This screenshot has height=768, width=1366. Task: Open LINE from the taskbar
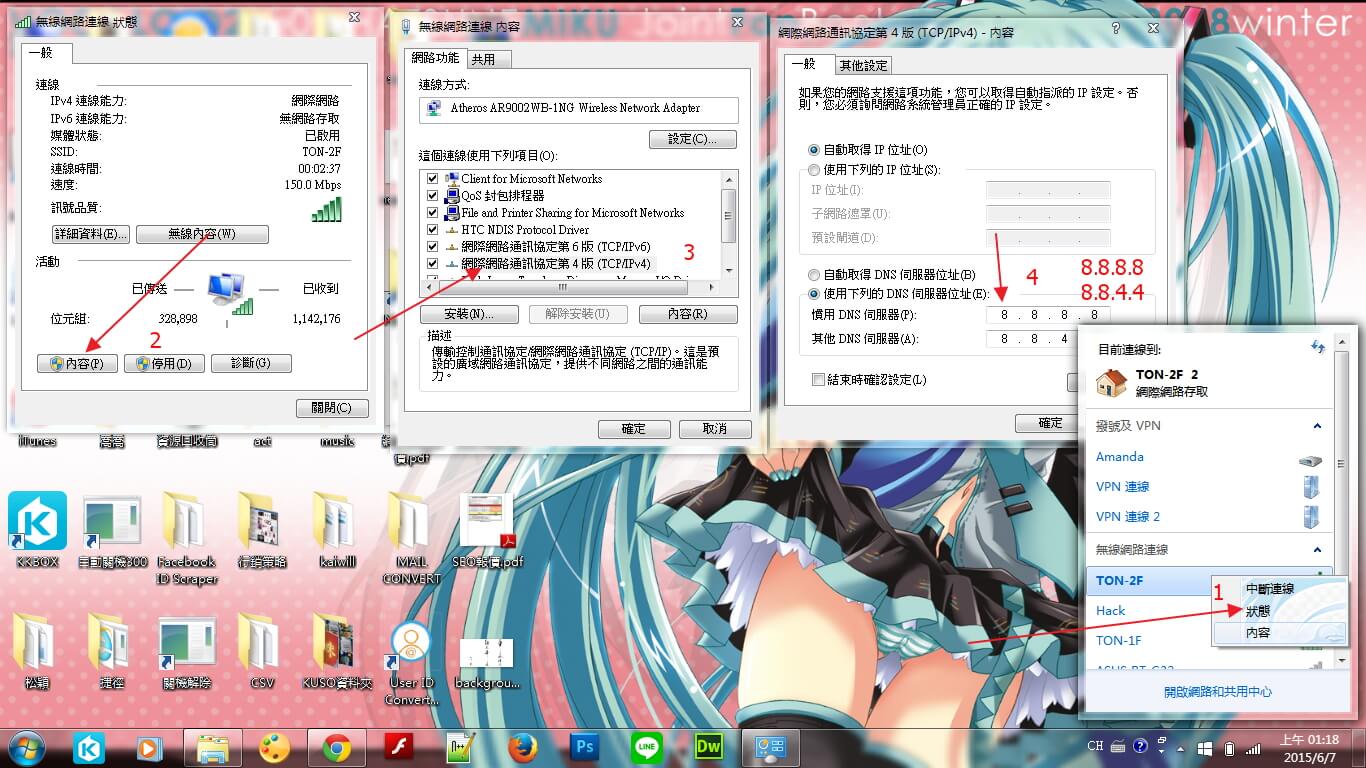click(647, 747)
